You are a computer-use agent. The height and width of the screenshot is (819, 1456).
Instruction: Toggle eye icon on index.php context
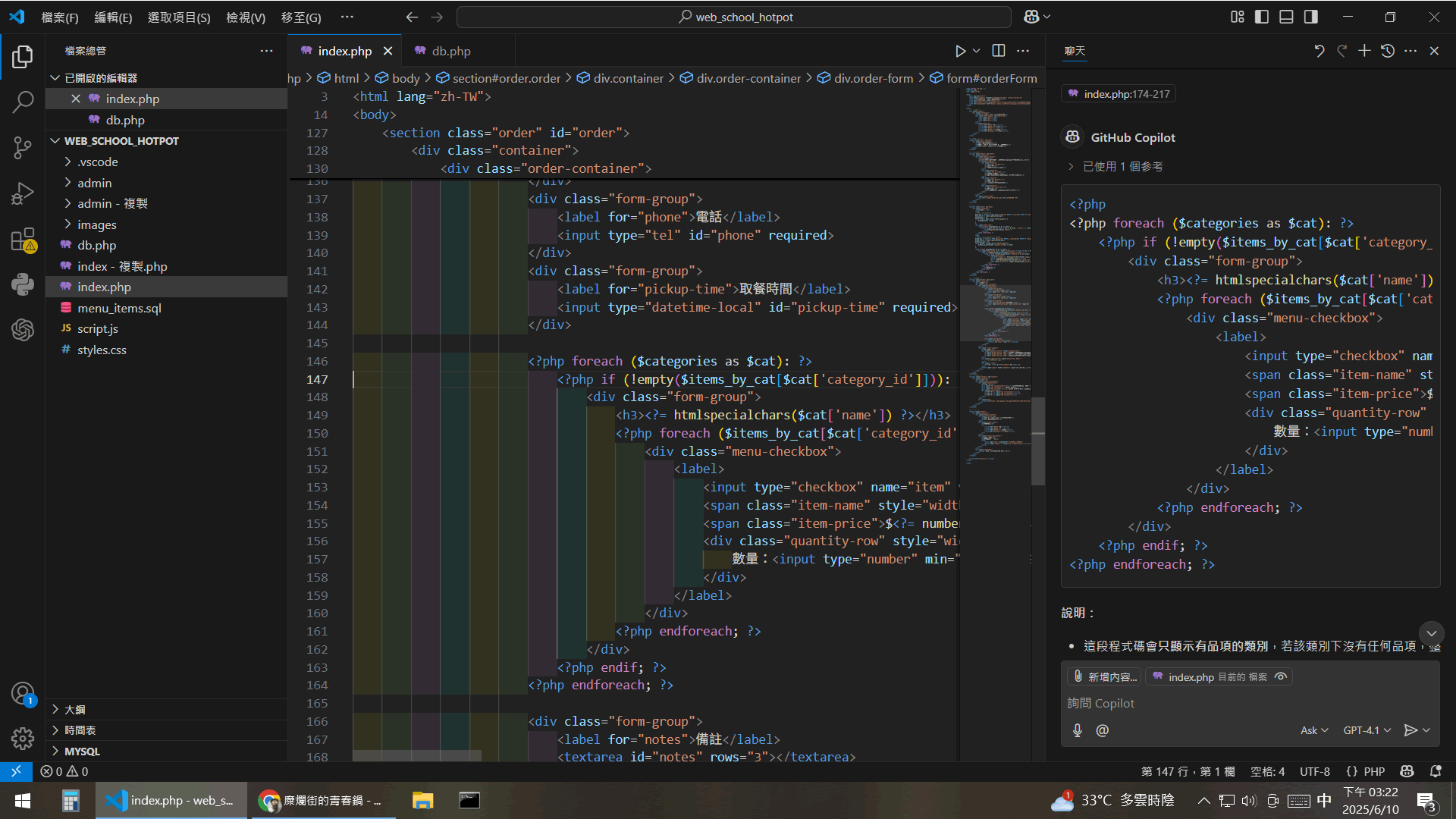pyautogui.click(x=1281, y=676)
